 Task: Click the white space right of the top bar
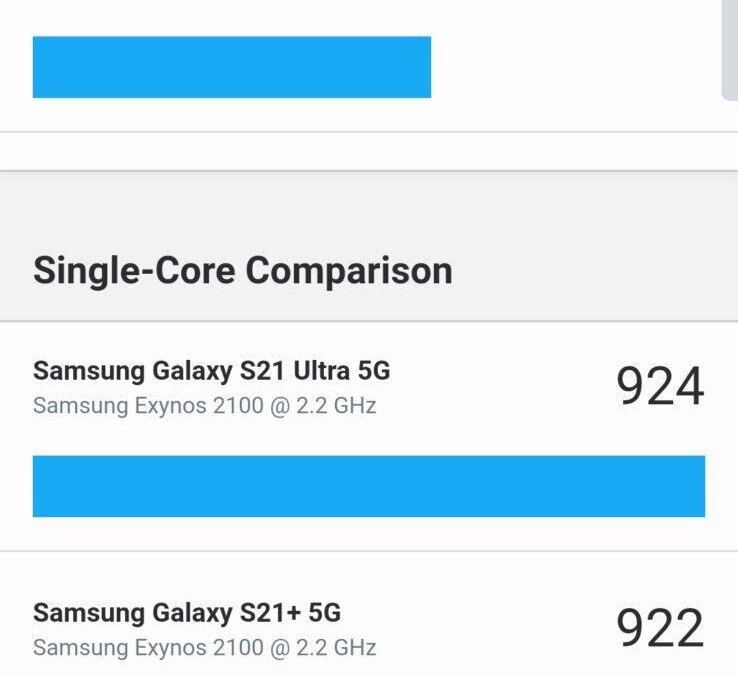(x=570, y=67)
